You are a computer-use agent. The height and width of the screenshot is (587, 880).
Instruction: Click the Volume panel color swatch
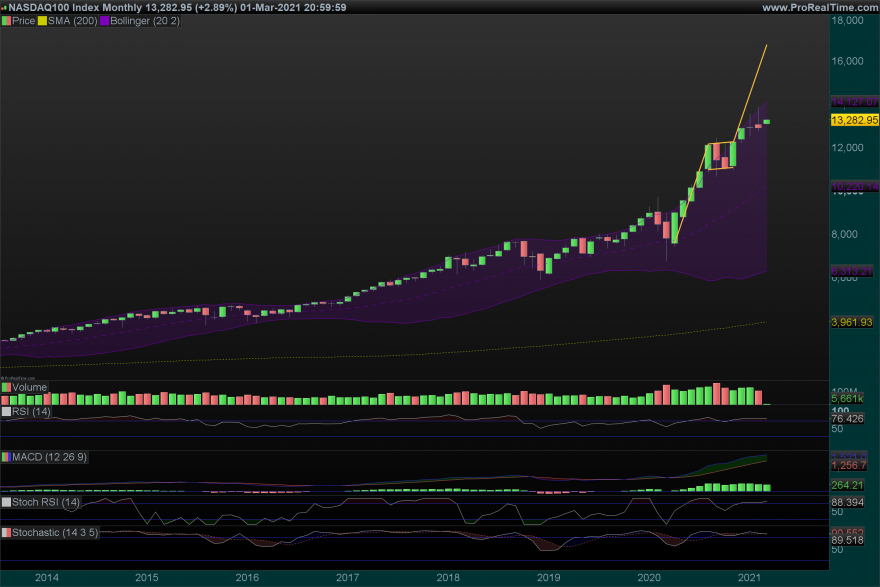(x=6, y=387)
